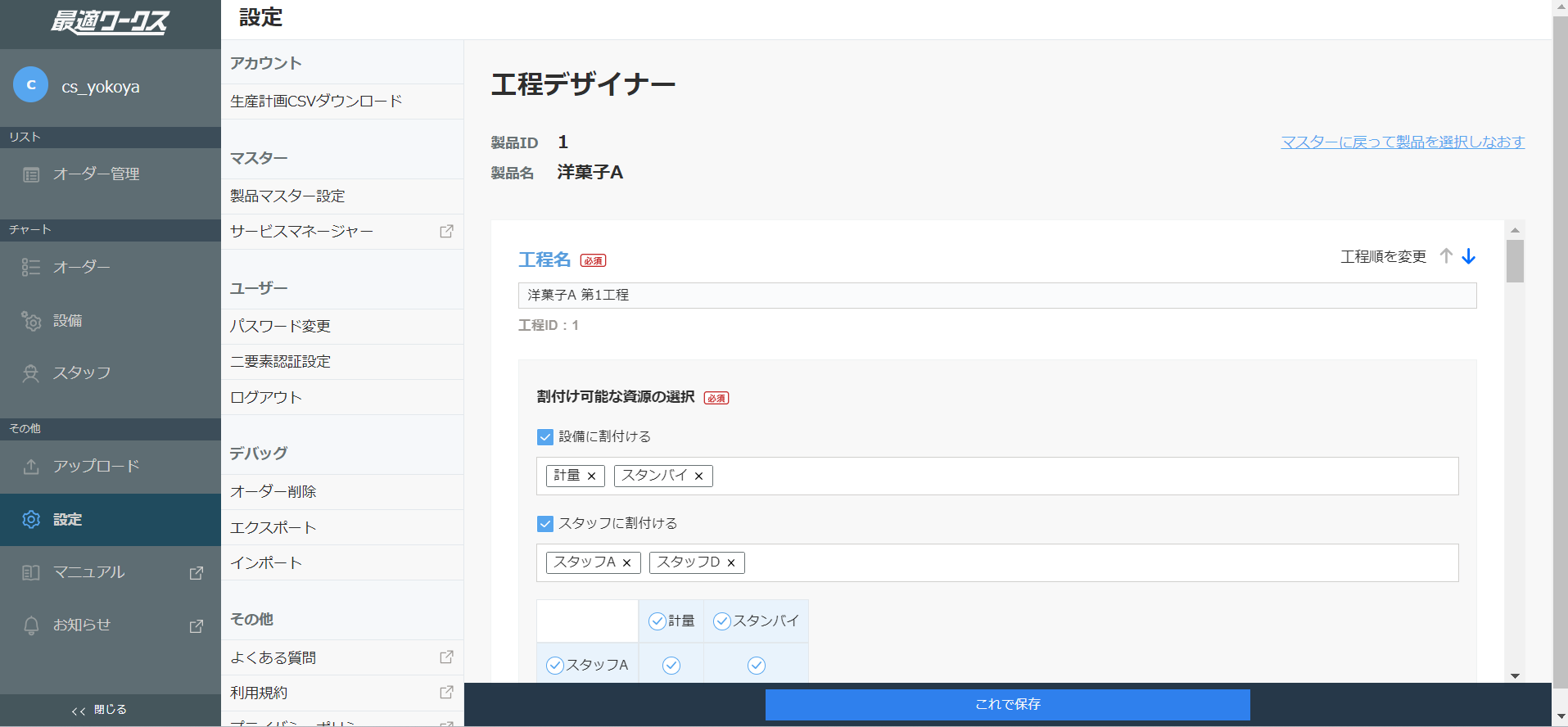The image size is (1568, 727).
Task: Open 製品マスター設定 menu item
Action: (342, 196)
